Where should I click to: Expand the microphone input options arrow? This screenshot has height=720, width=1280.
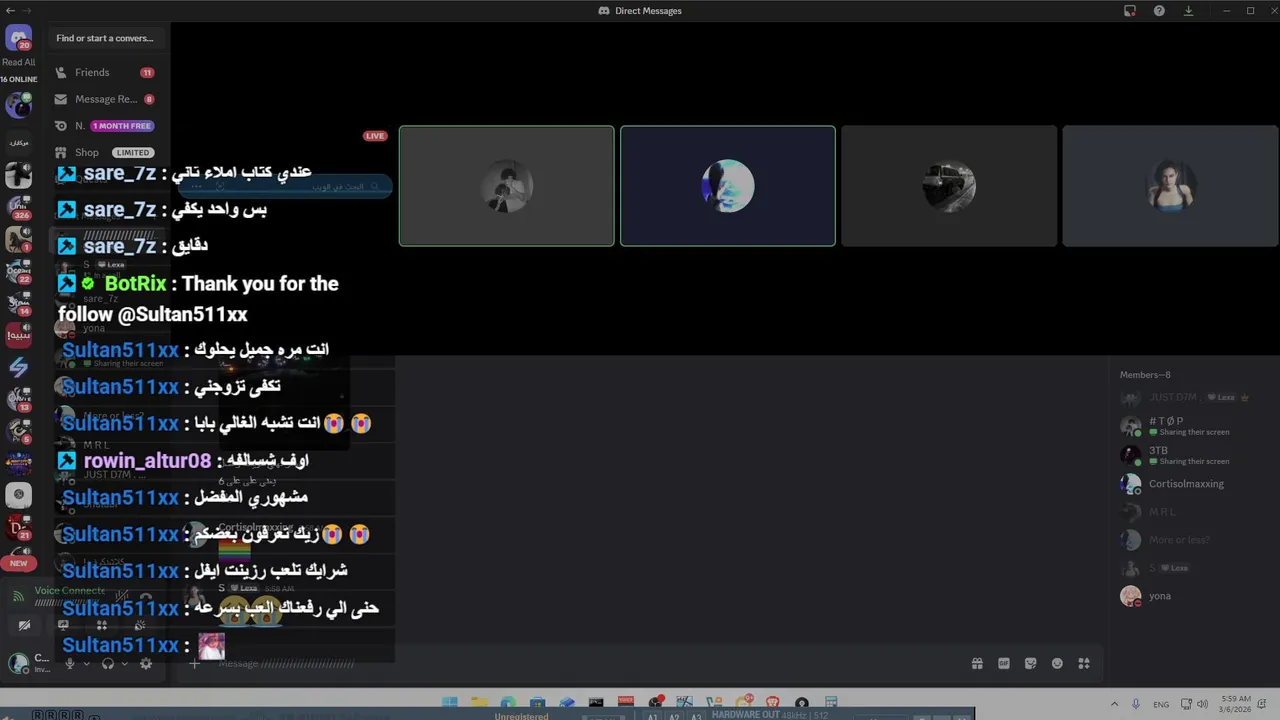(87, 664)
